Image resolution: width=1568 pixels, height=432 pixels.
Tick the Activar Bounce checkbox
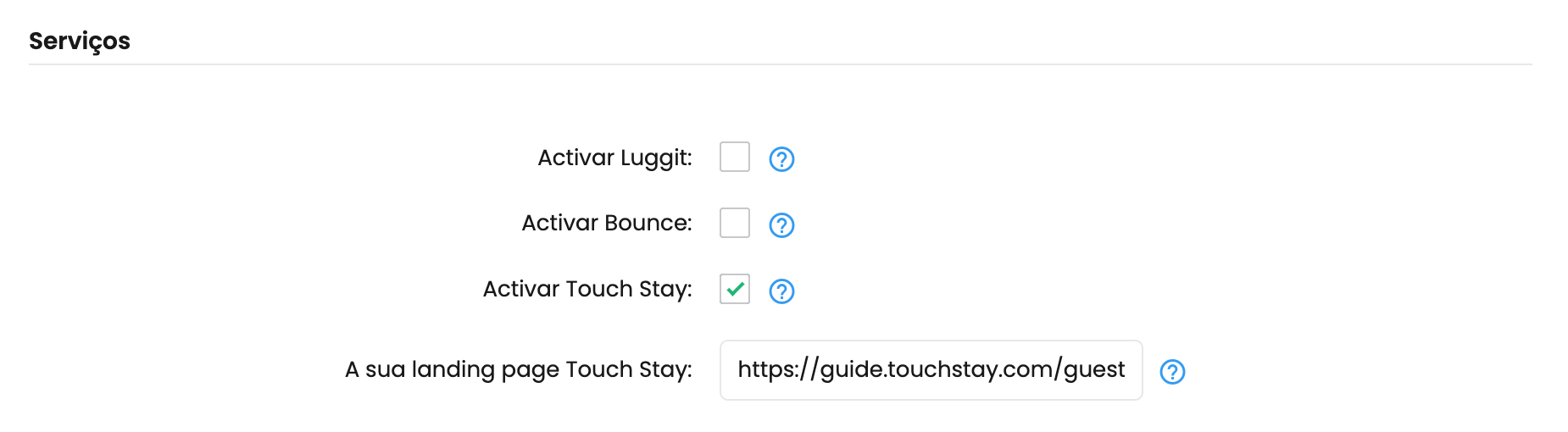(735, 223)
